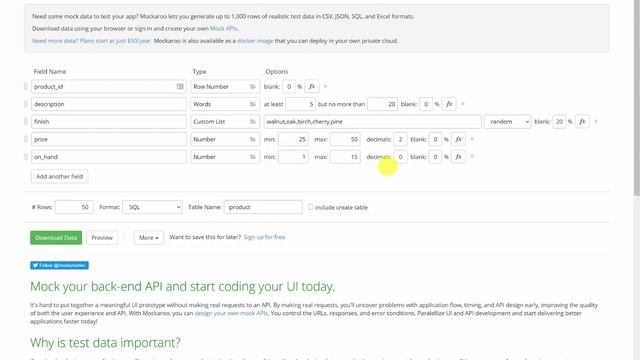Click the formula fx button in description row

[x=449, y=104]
